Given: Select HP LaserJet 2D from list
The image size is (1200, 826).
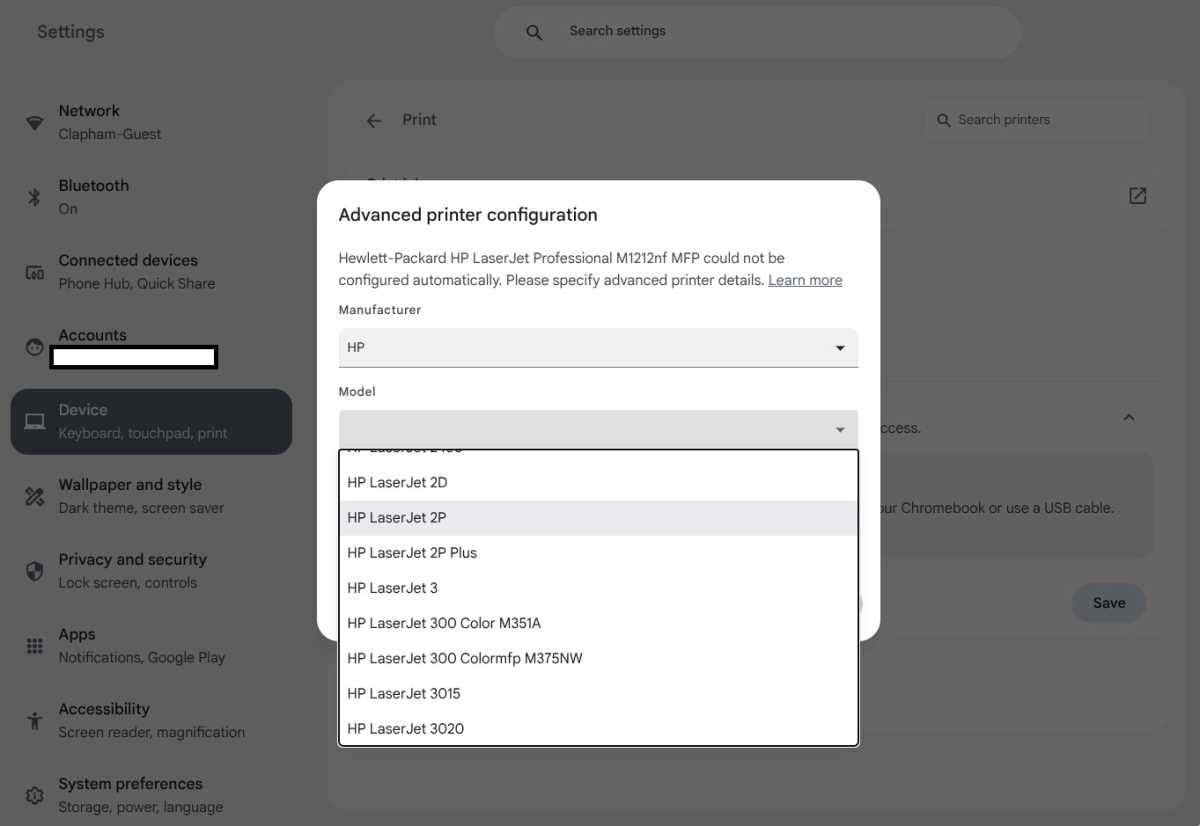Looking at the screenshot, I should (x=598, y=483).
